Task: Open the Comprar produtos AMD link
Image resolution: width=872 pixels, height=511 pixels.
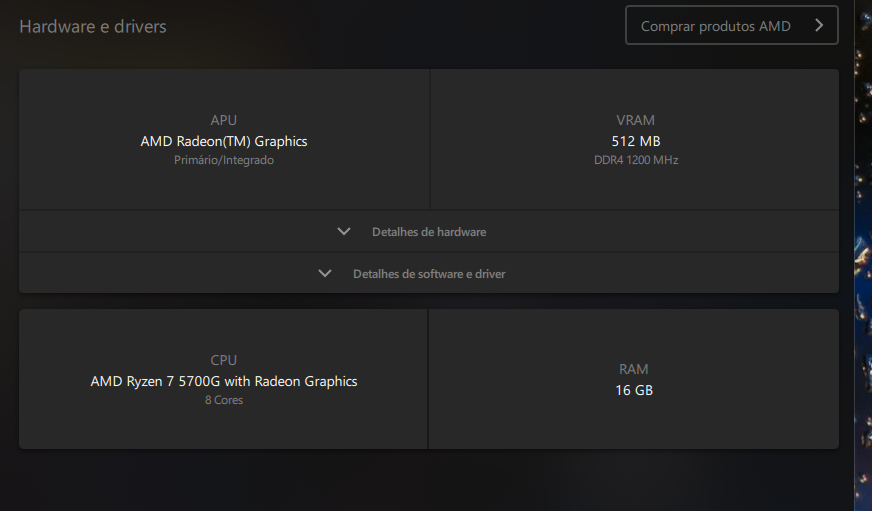Action: click(x=716, y=26)
